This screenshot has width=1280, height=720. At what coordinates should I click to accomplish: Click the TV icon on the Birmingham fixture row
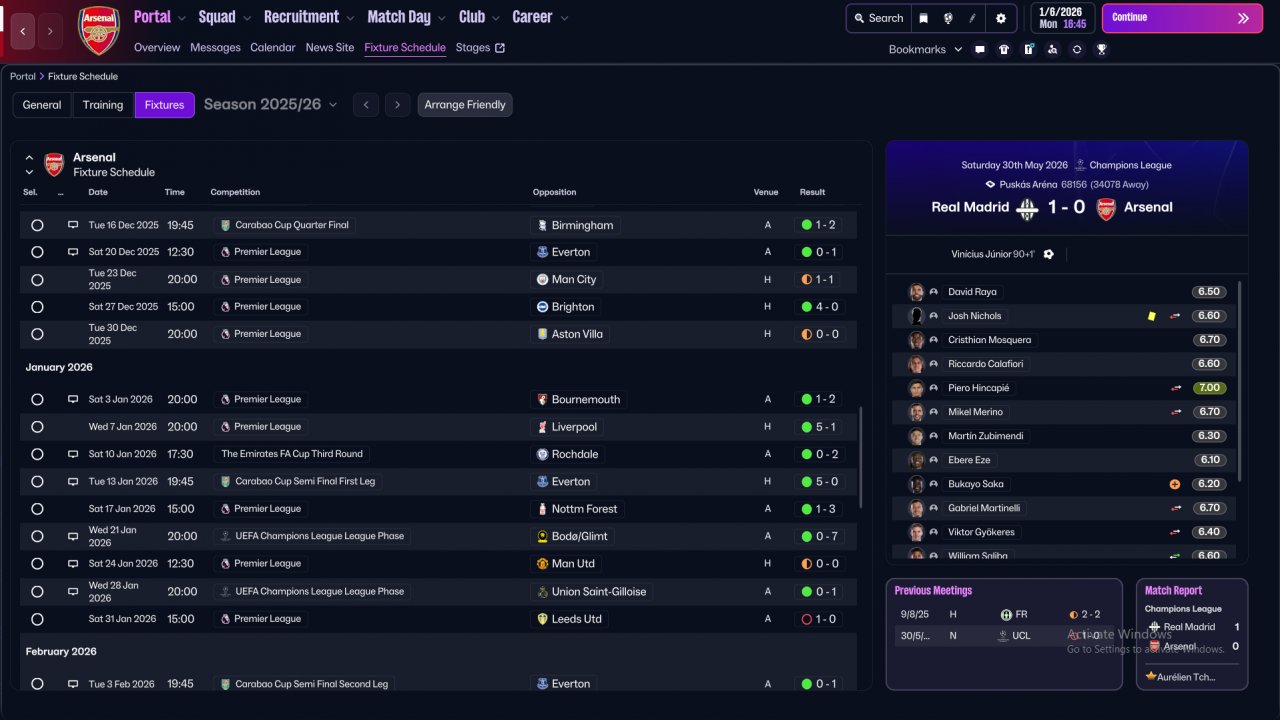pyautogui.click(x=73, y=225)
